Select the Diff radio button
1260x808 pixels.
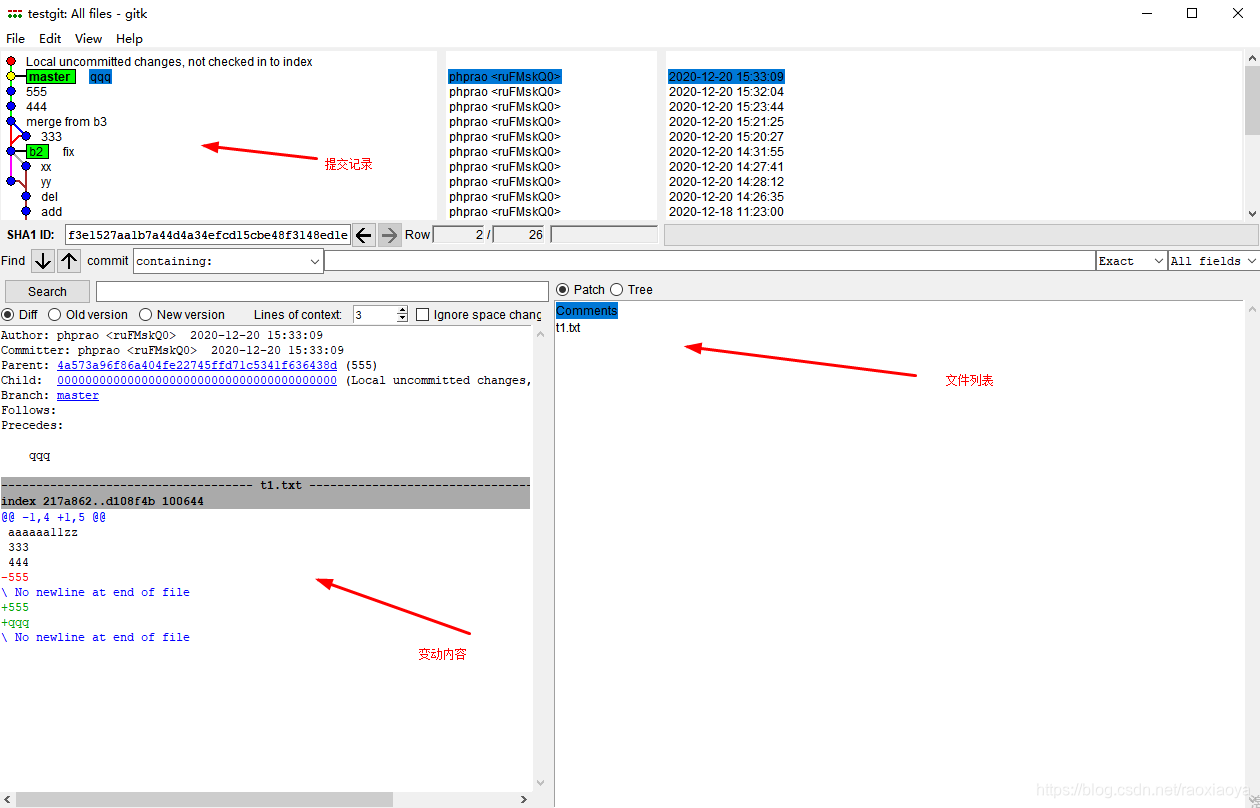point(8,314)
